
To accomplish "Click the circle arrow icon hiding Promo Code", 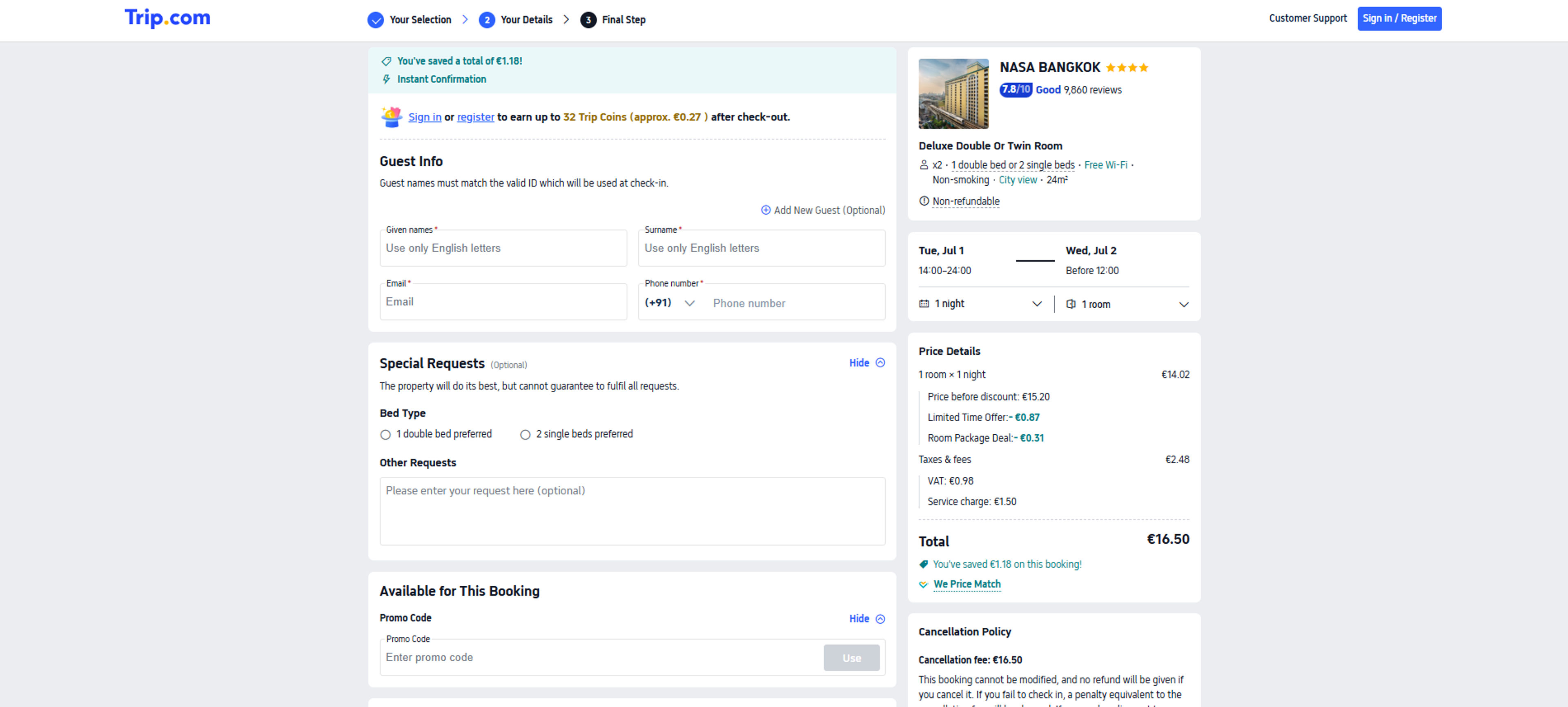I will click(x=880, y=619).
